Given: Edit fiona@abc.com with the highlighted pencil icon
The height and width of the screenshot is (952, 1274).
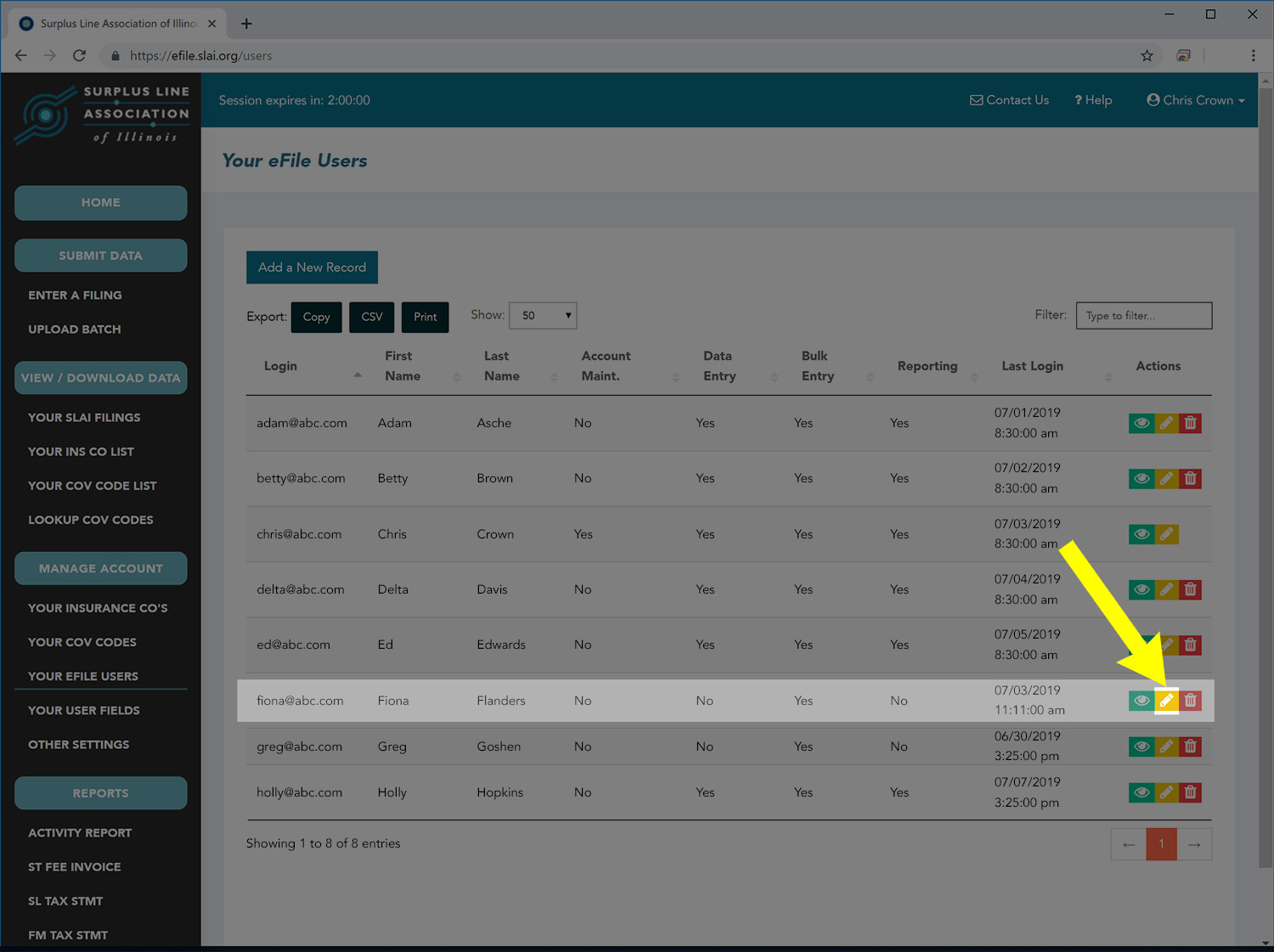Looking at the screenshot, I should [1166, 701].
